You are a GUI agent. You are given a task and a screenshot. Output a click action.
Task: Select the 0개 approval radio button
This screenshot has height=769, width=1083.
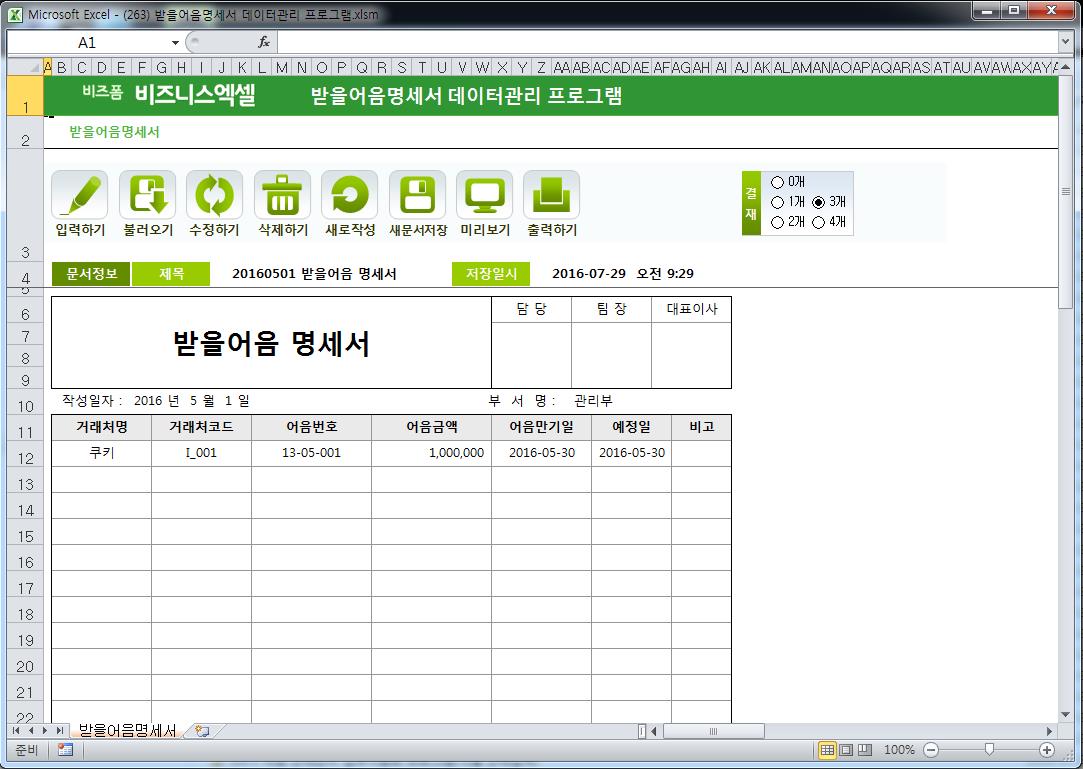(x=778, y=182)
